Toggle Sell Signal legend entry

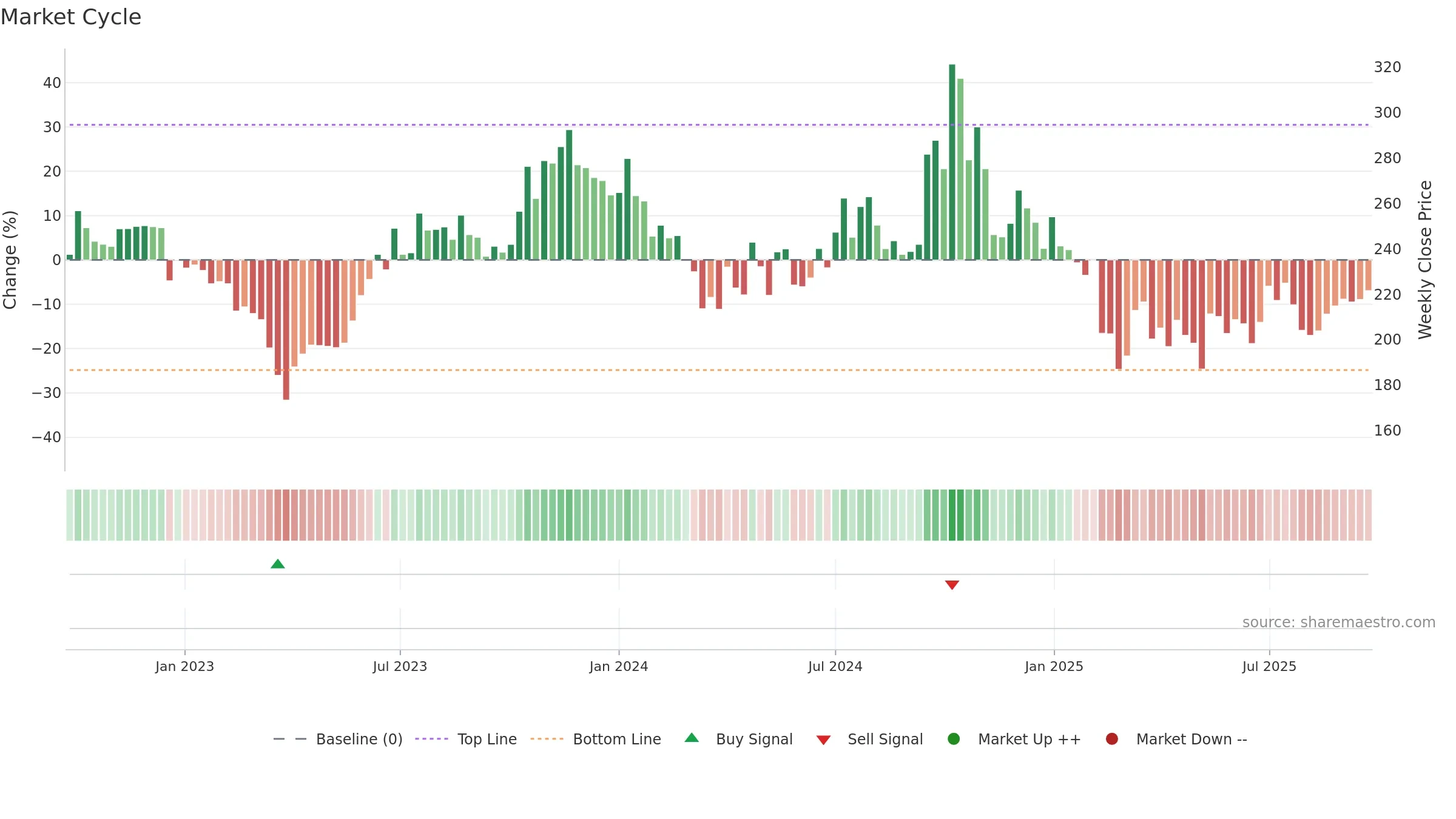(x=869, y=739)
